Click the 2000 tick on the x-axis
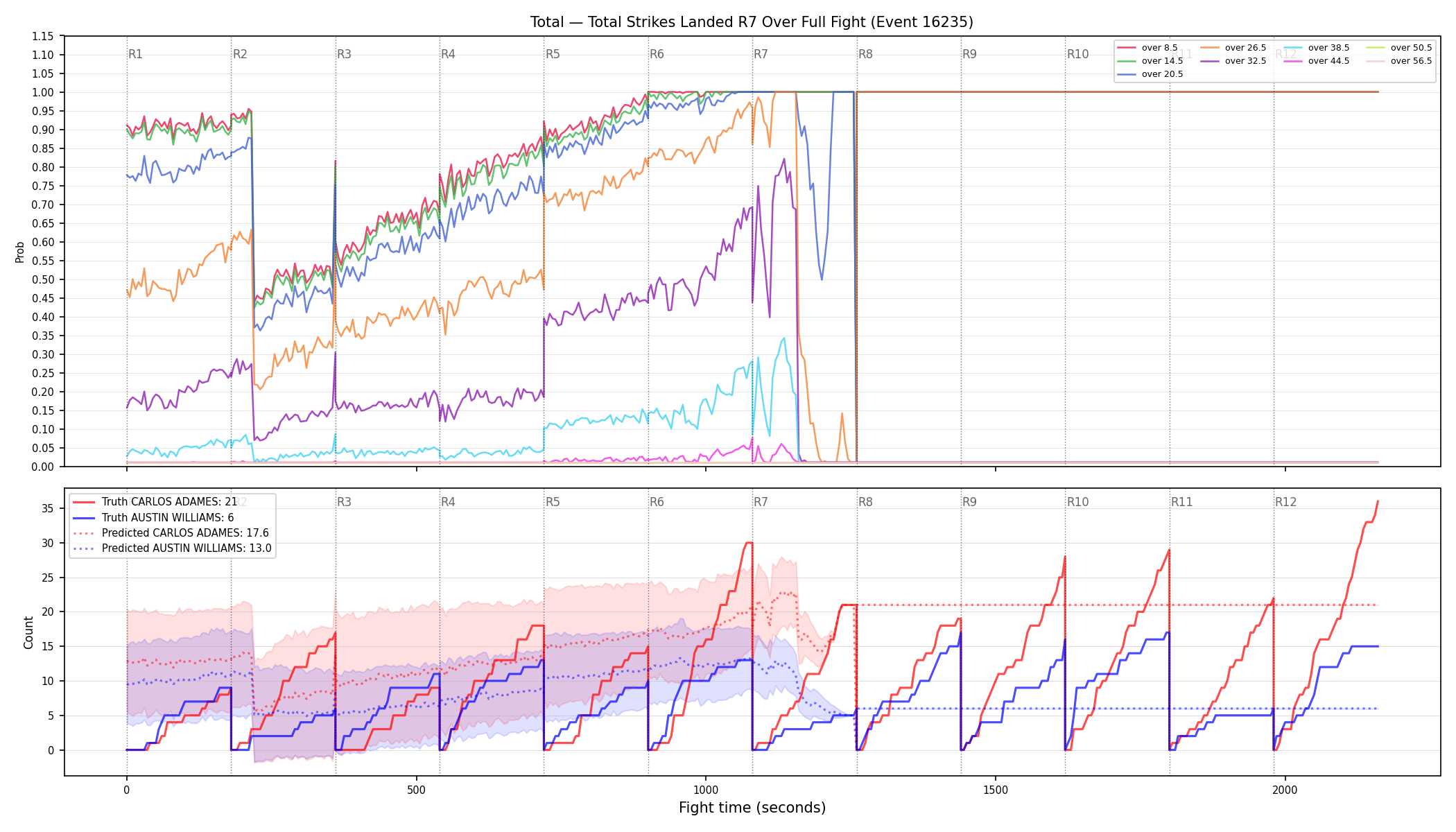Image resolution: width=1456 pixels, height=832 pixels. pos(1285,790)
